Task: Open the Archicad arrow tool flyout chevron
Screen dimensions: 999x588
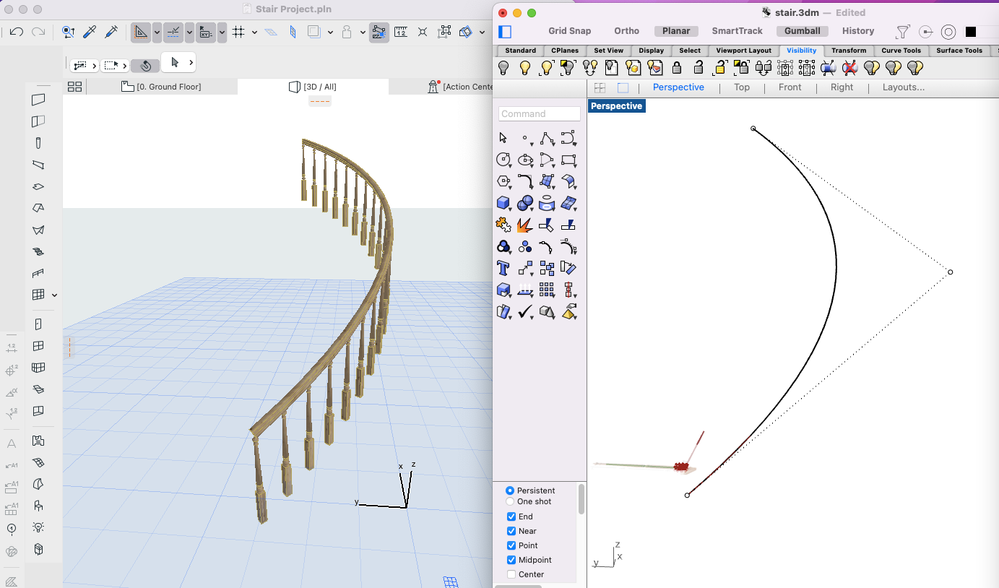Action: coord(191,63)
